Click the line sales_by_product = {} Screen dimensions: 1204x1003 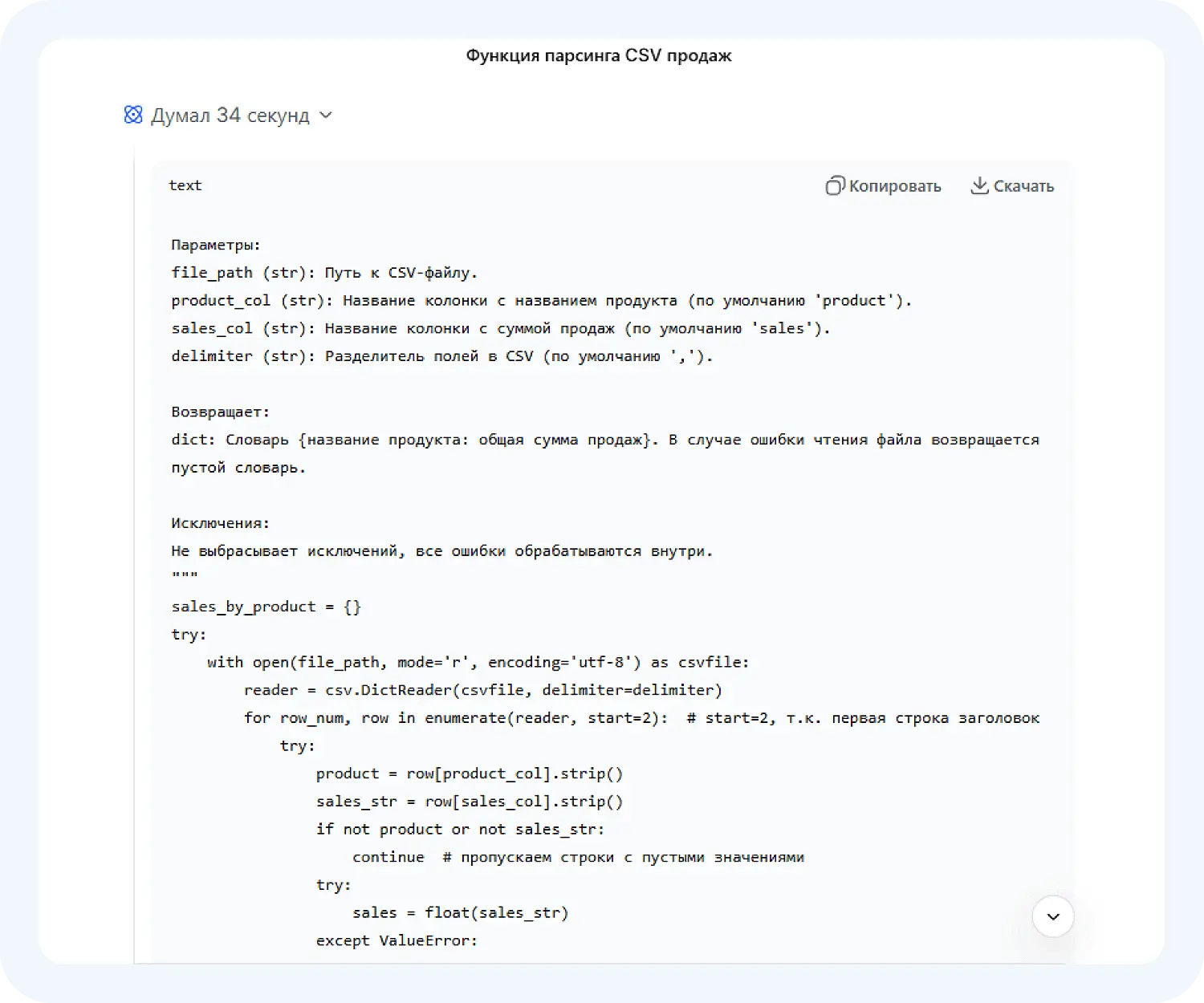click(x=266, y=607)
